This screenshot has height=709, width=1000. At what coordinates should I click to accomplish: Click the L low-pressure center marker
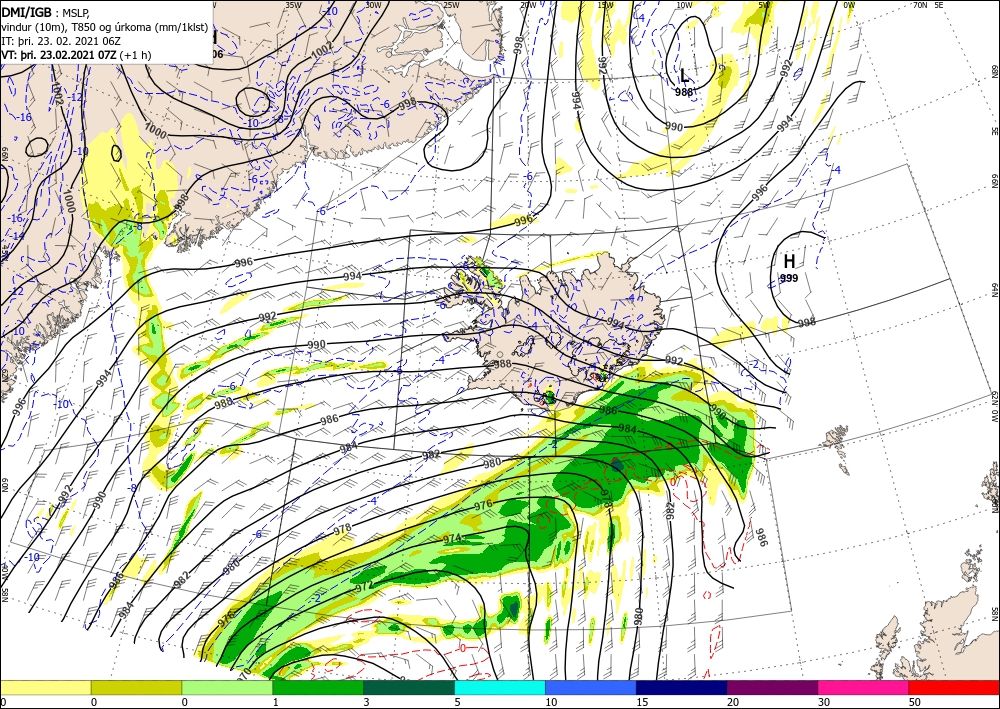click(684, 76)
